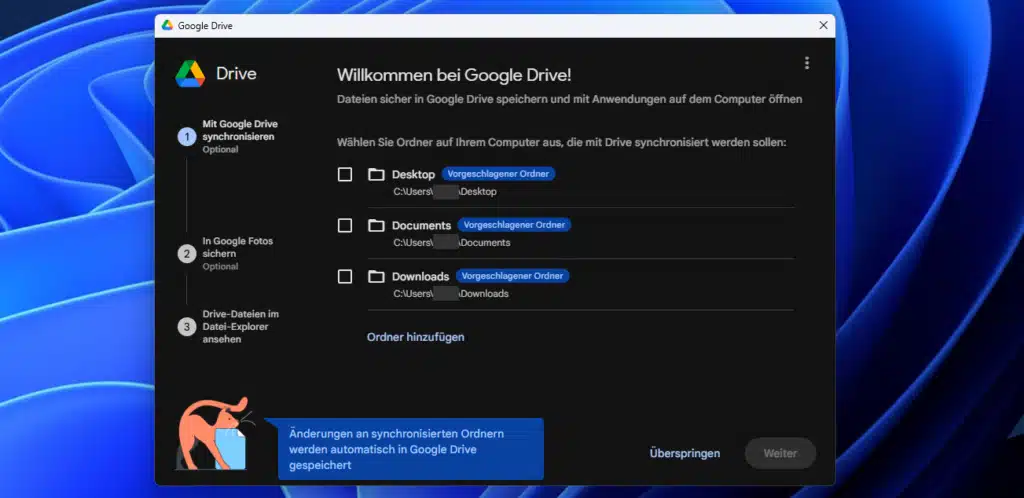
Task: Click the 'Wählen Sie Ordner auf Ihrem Computer' instruction text
Action: 562,142
